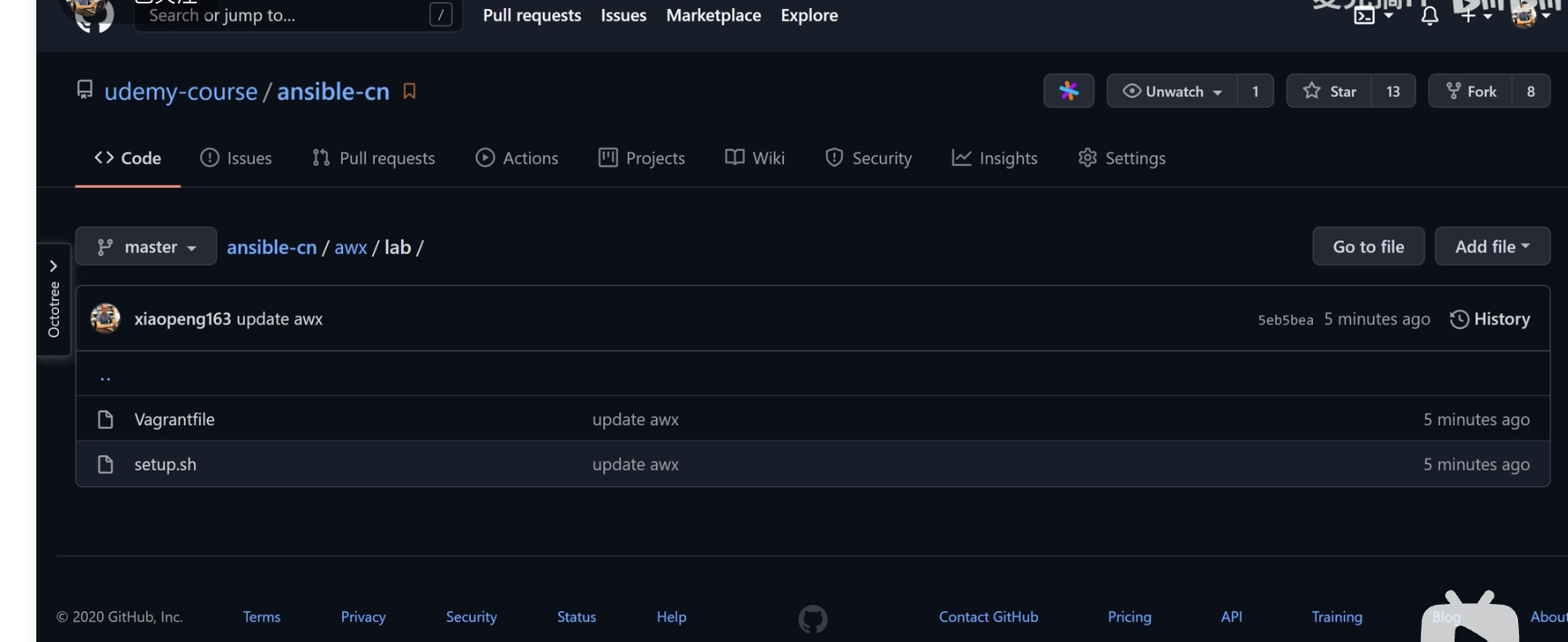Open commit History
This screenshot has width=1568, height=642.
(1490, 319)
